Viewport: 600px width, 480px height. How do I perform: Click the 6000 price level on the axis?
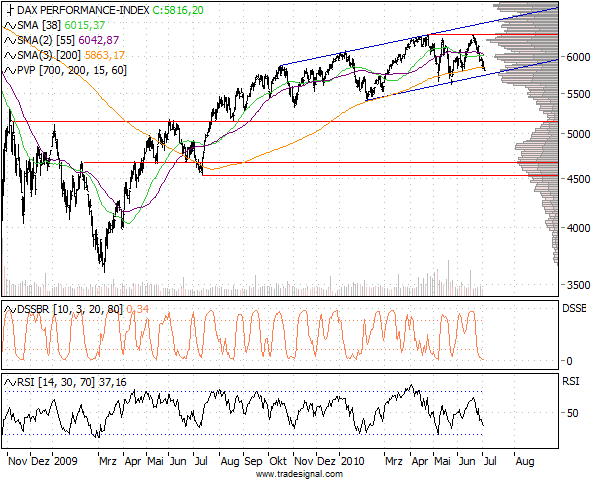577,58
